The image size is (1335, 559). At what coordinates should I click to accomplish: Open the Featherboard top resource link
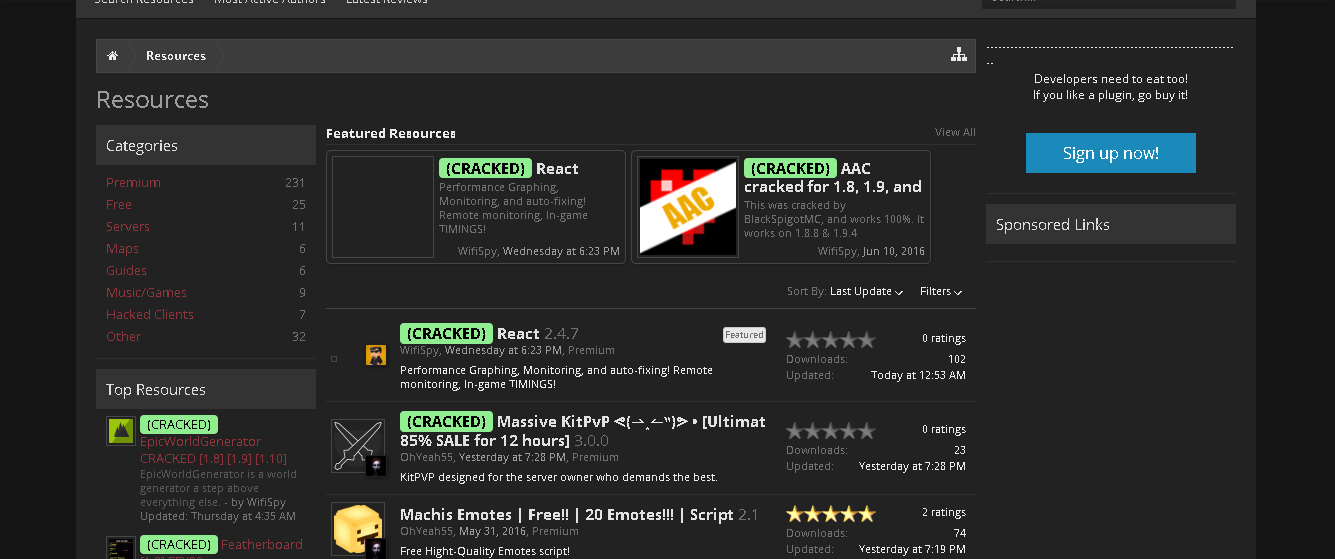pos(261,544)
